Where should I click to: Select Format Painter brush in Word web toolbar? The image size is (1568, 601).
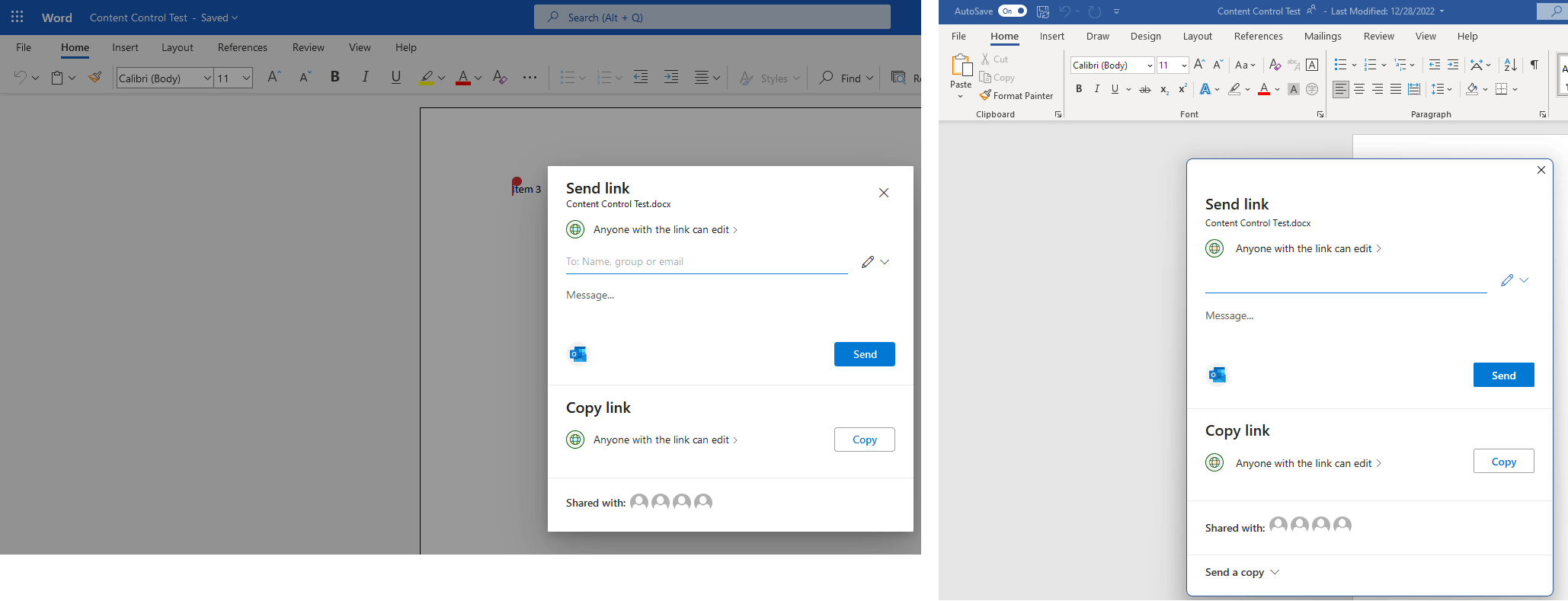[95, 78]
